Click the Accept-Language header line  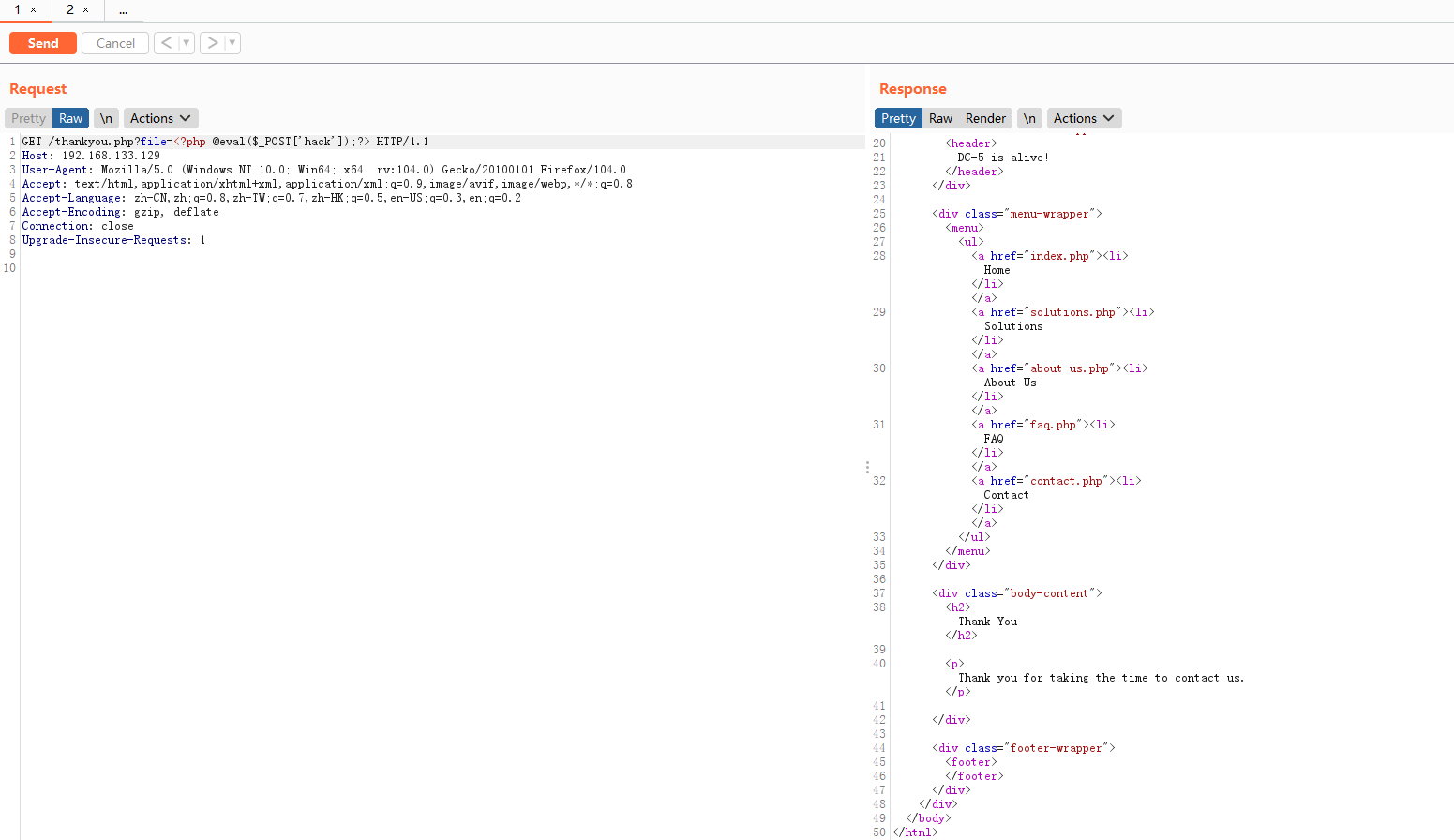[271, 198]
